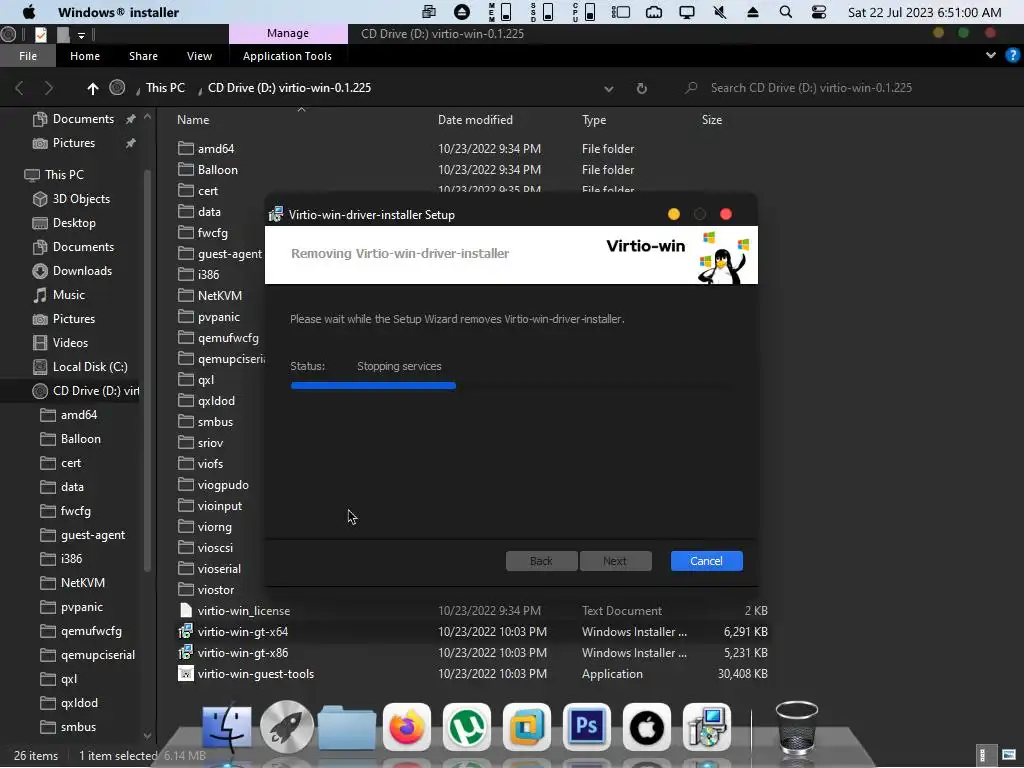Click the virtio-win-gt-x86 installer file icon
The width and height of the screenshot is (1024, 768).
pos(185,652)
